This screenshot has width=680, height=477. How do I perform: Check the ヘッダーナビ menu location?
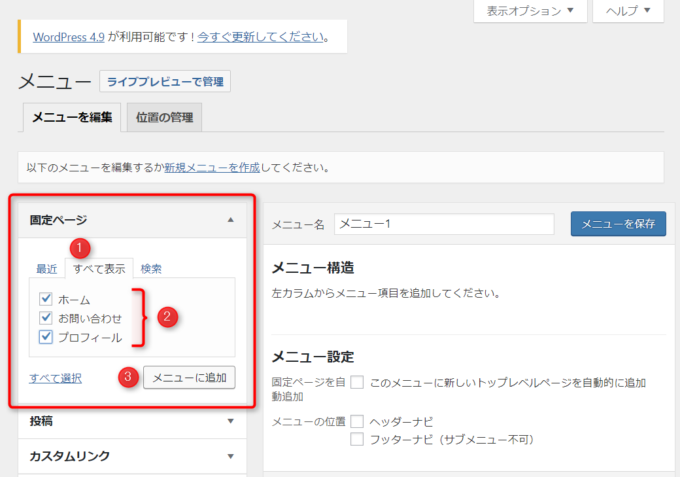[357, 421]
